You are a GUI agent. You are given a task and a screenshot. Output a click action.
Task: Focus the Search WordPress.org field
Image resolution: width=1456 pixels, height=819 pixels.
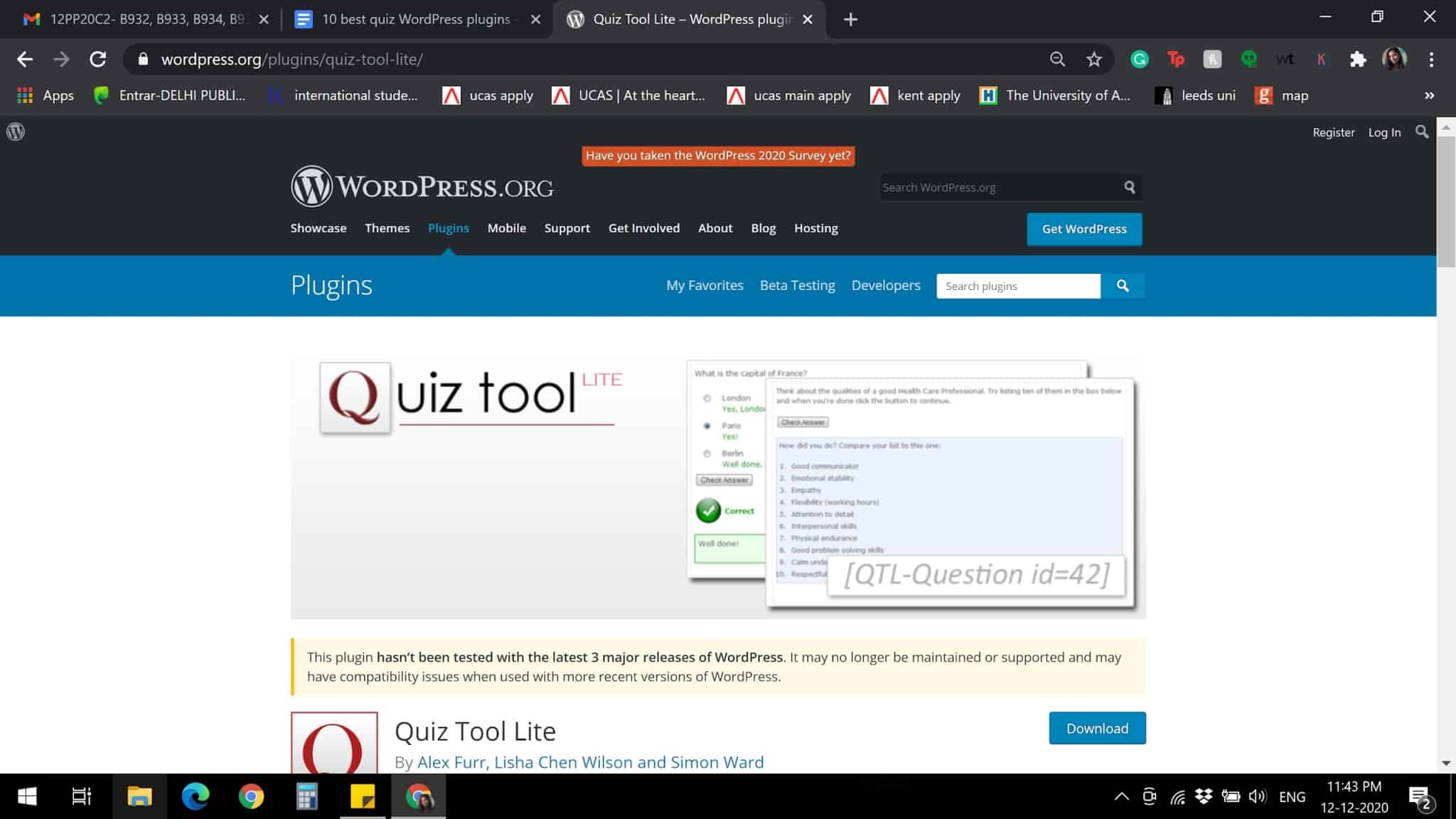(x=999, y=187)
